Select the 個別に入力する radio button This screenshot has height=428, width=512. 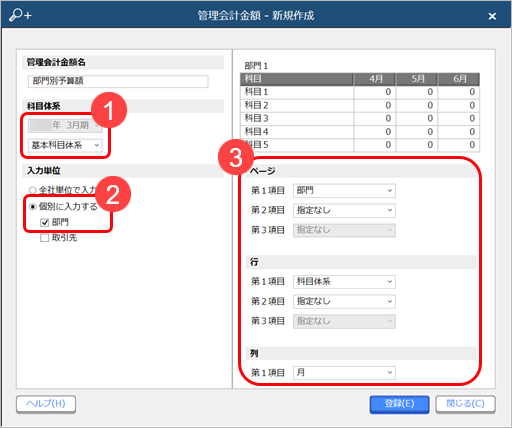[x=32, y=207]
